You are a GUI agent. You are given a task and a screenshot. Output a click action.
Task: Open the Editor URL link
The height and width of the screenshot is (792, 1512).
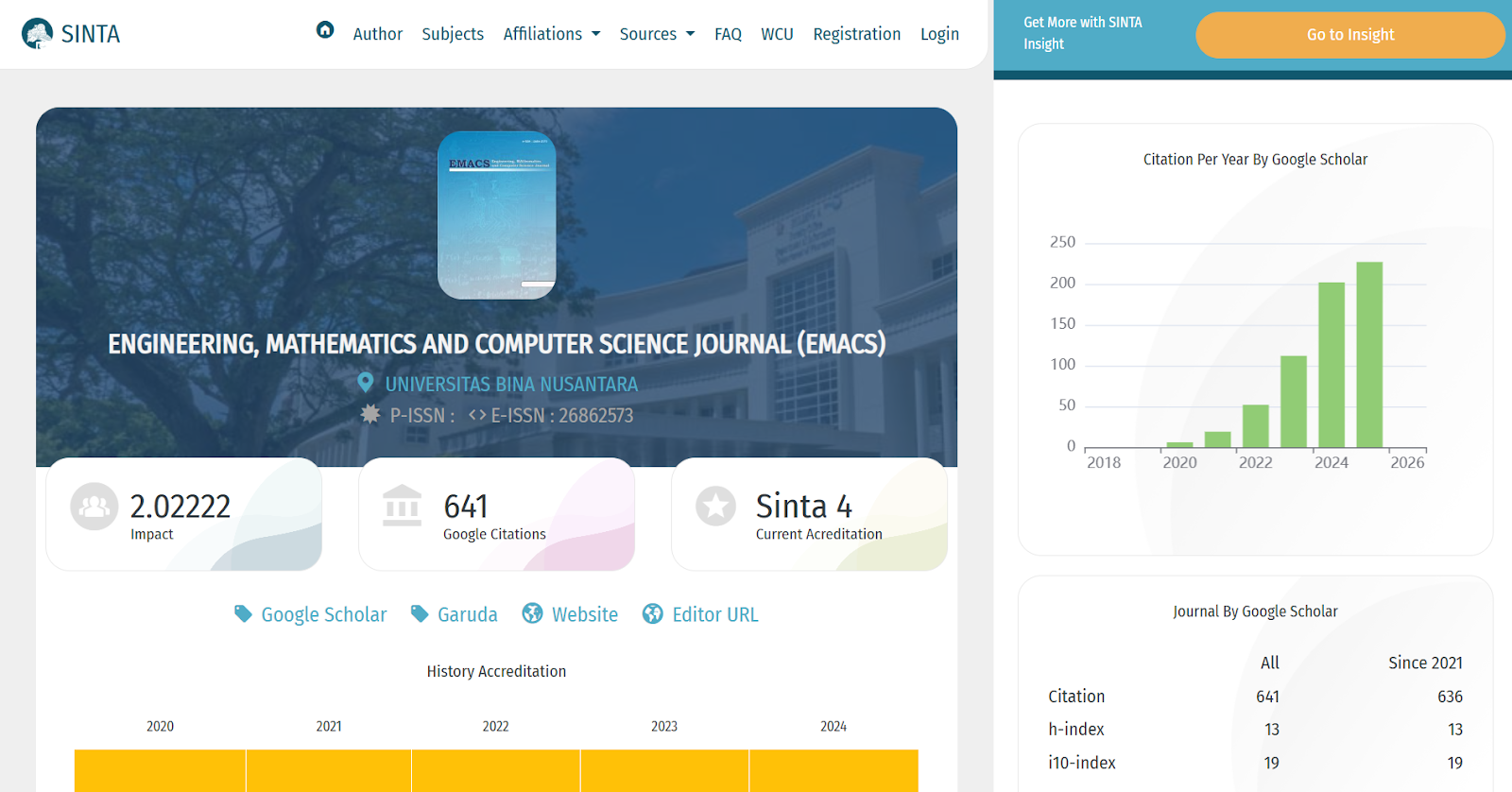[x=715, y=614]
